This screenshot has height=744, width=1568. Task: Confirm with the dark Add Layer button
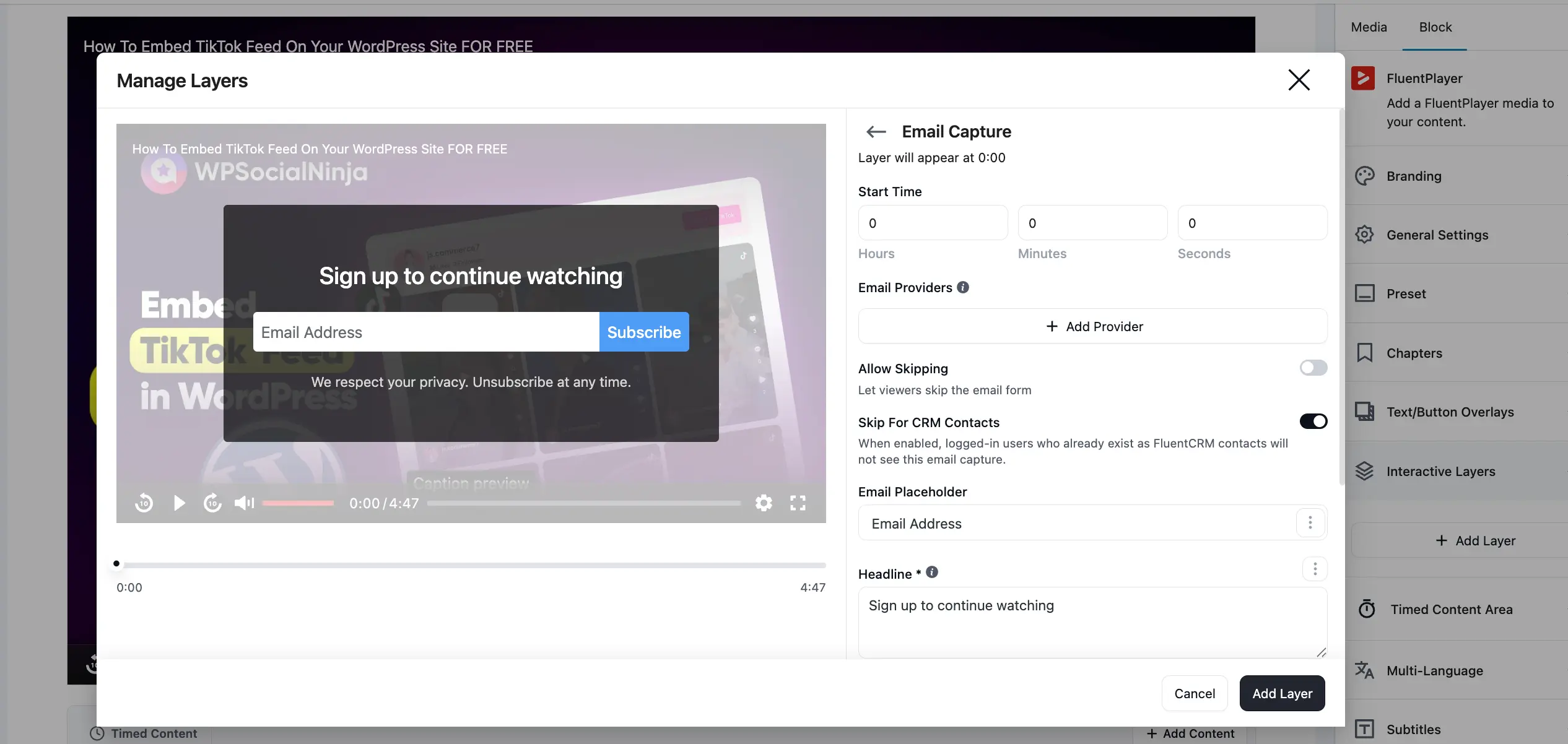1282,693
